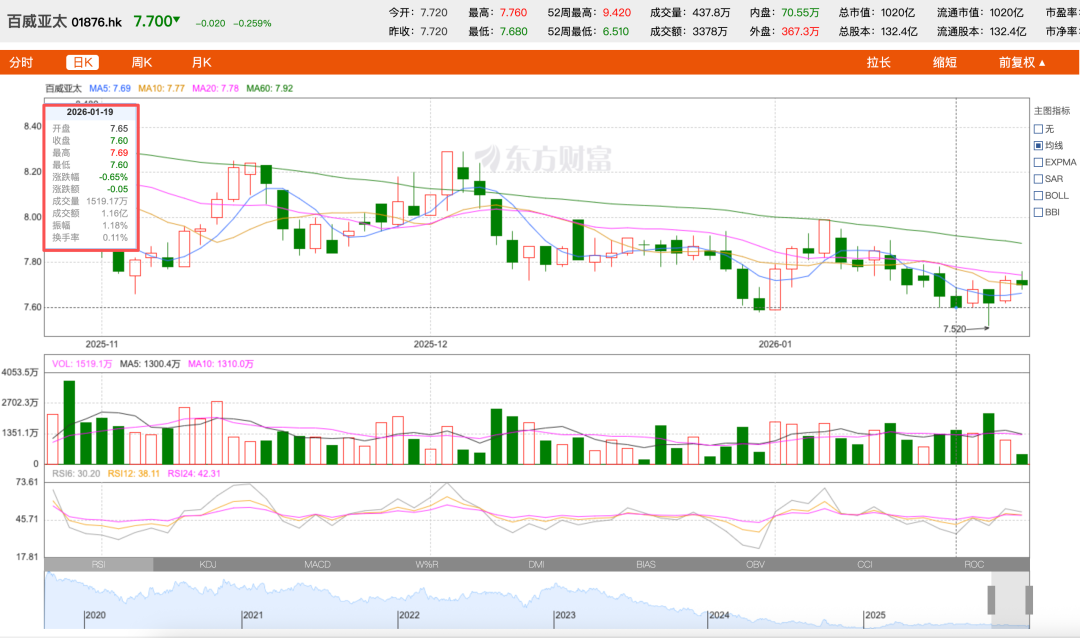Viewport: 1080px width, 638px height.
Task: Open the 前复权 adjustment dropdown
Action: [x=1023, y=63]
